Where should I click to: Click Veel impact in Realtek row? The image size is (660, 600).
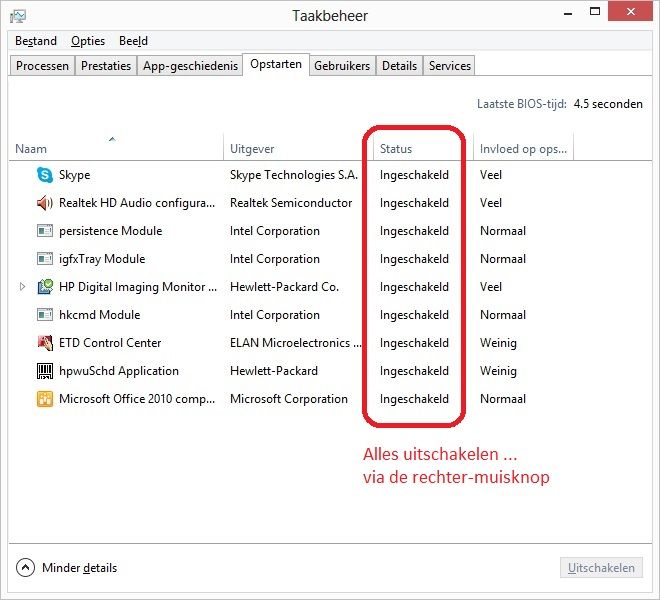pos(491,203)
